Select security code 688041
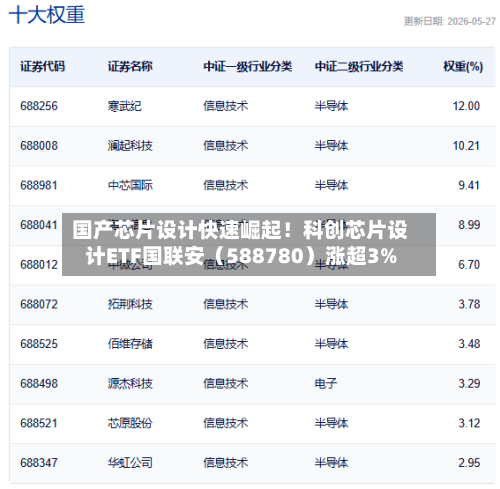This screenshot has height=489, width=500. [x=39, y=225]
